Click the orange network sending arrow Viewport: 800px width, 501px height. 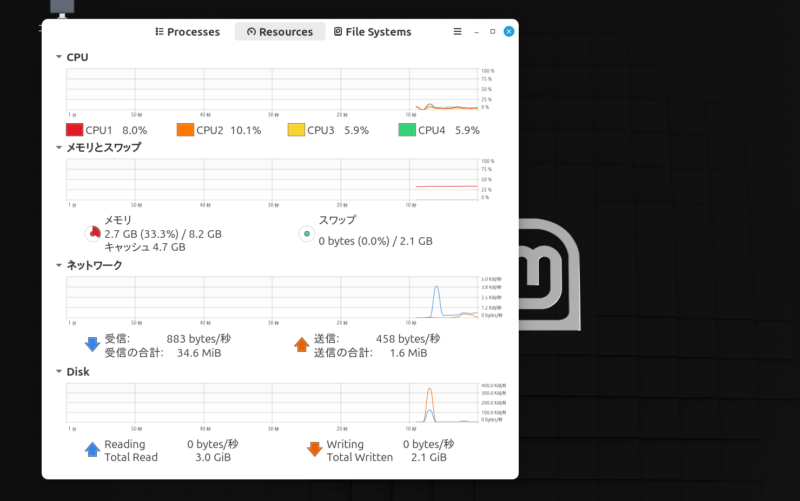point(301,345)
